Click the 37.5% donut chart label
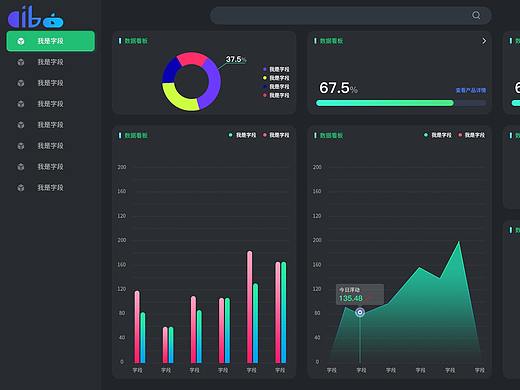 [x=236, y=60]
